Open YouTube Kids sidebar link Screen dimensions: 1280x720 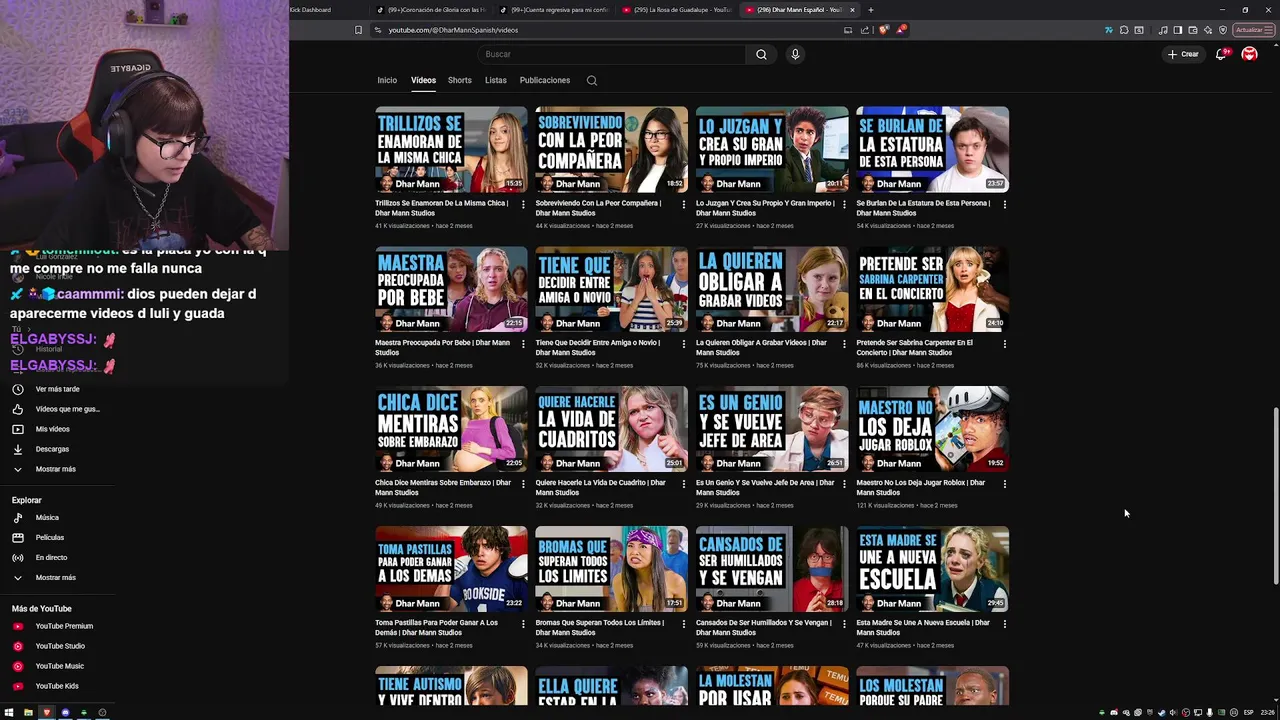(x=57, y=686)
